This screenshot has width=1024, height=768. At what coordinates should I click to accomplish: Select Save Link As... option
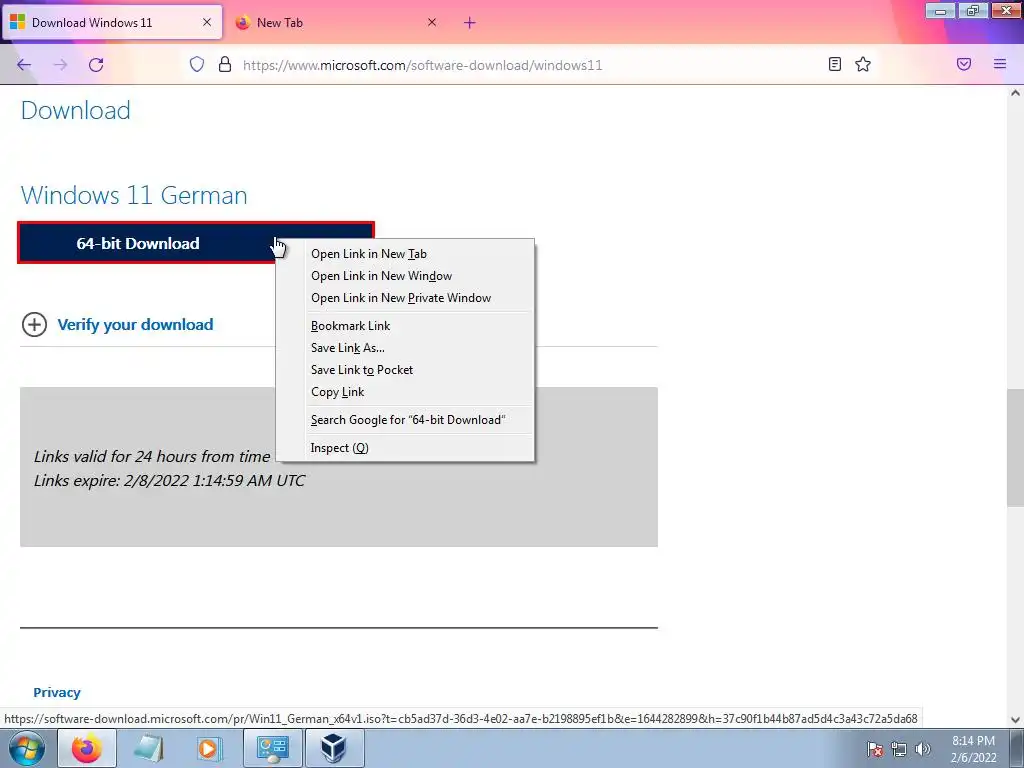click(347, 348)
